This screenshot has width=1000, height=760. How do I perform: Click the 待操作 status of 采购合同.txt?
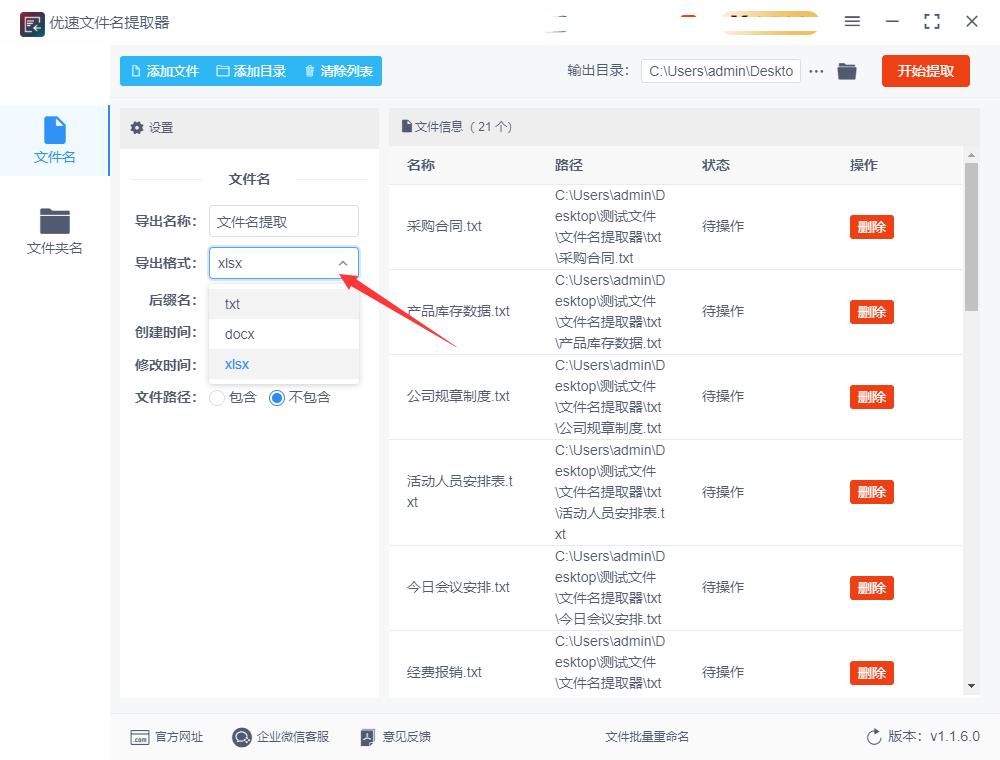723,226
